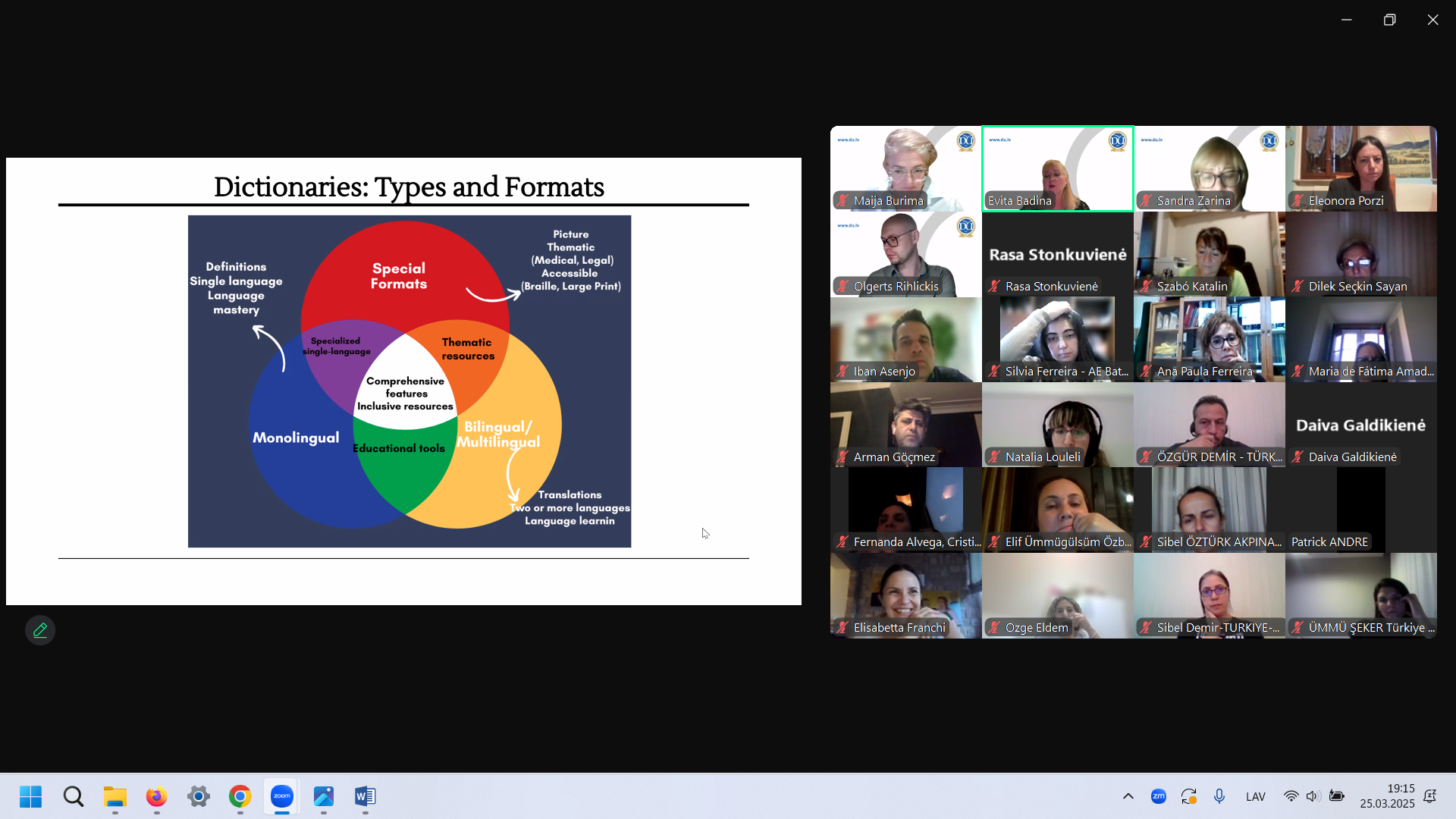Launch Microsoft Word from taskbar
The image size is (1456, 819).
[x=365, y=796]
